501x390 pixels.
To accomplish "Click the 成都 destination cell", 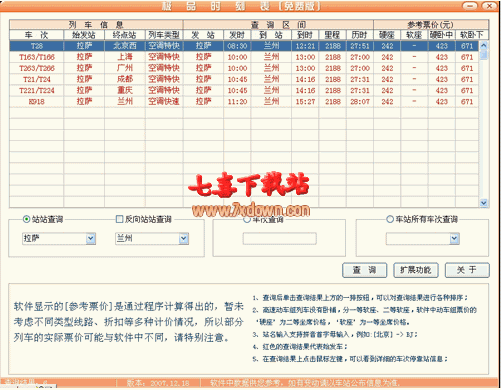I will point(125,79).
